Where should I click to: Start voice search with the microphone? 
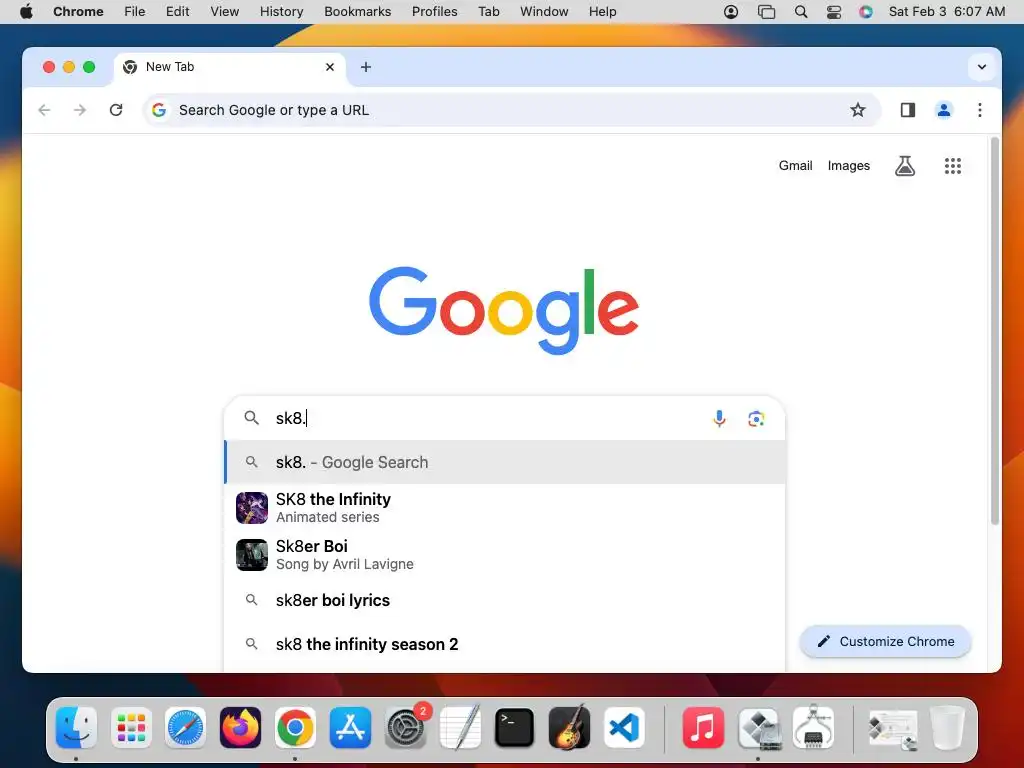point(719,418)
